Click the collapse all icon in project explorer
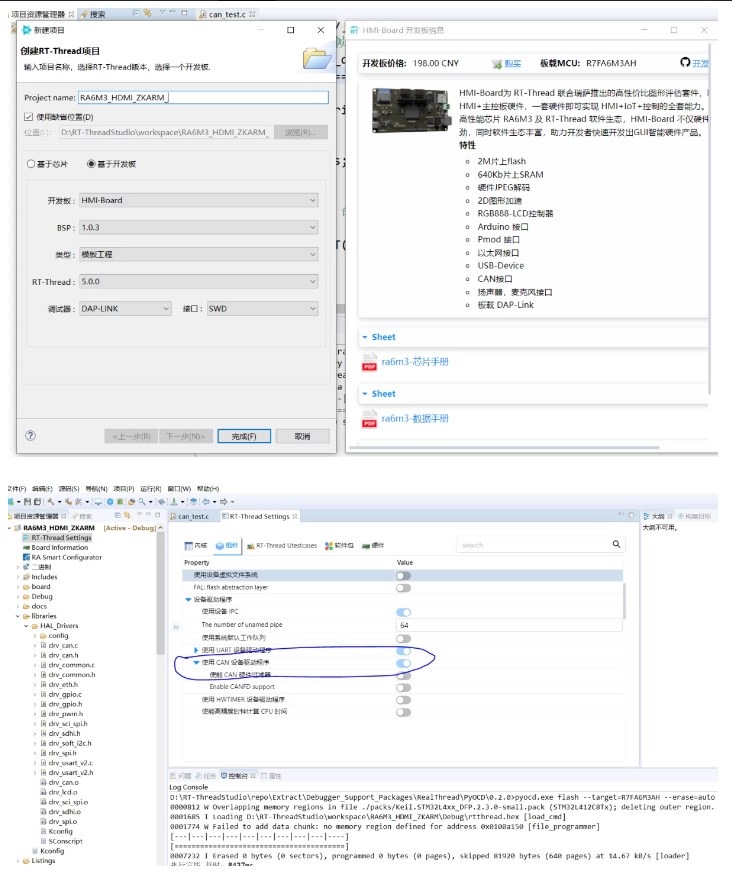Screen dimensions: 732x874 (x=118, y=516)
